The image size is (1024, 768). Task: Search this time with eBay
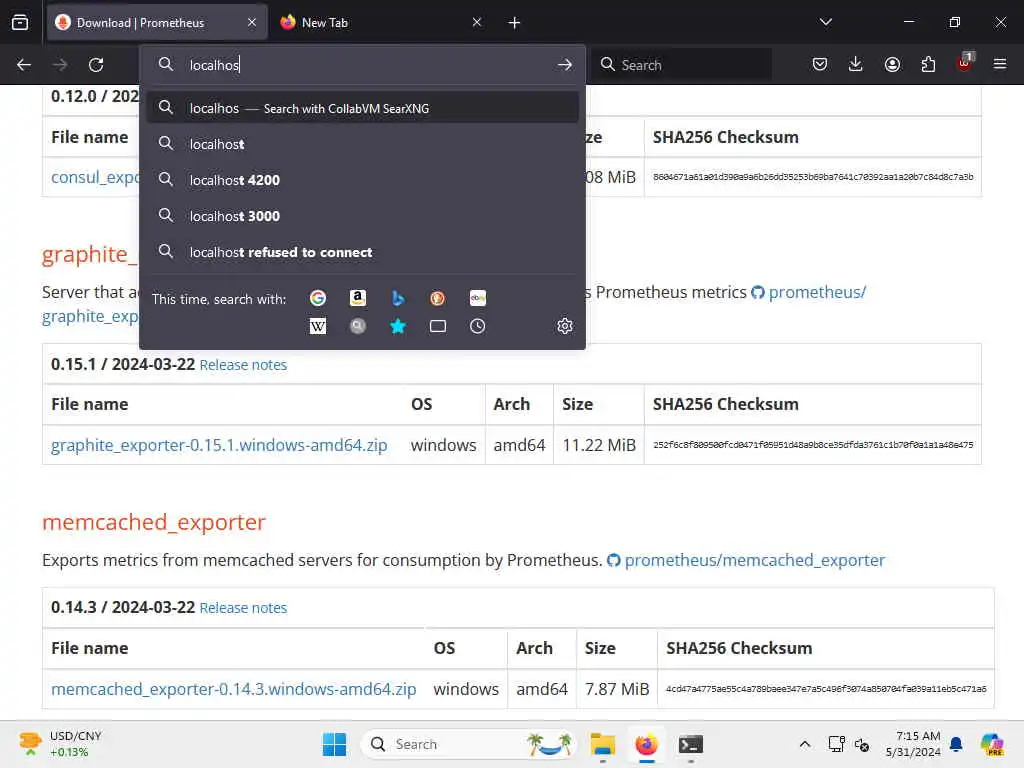(x=477, y=298)
